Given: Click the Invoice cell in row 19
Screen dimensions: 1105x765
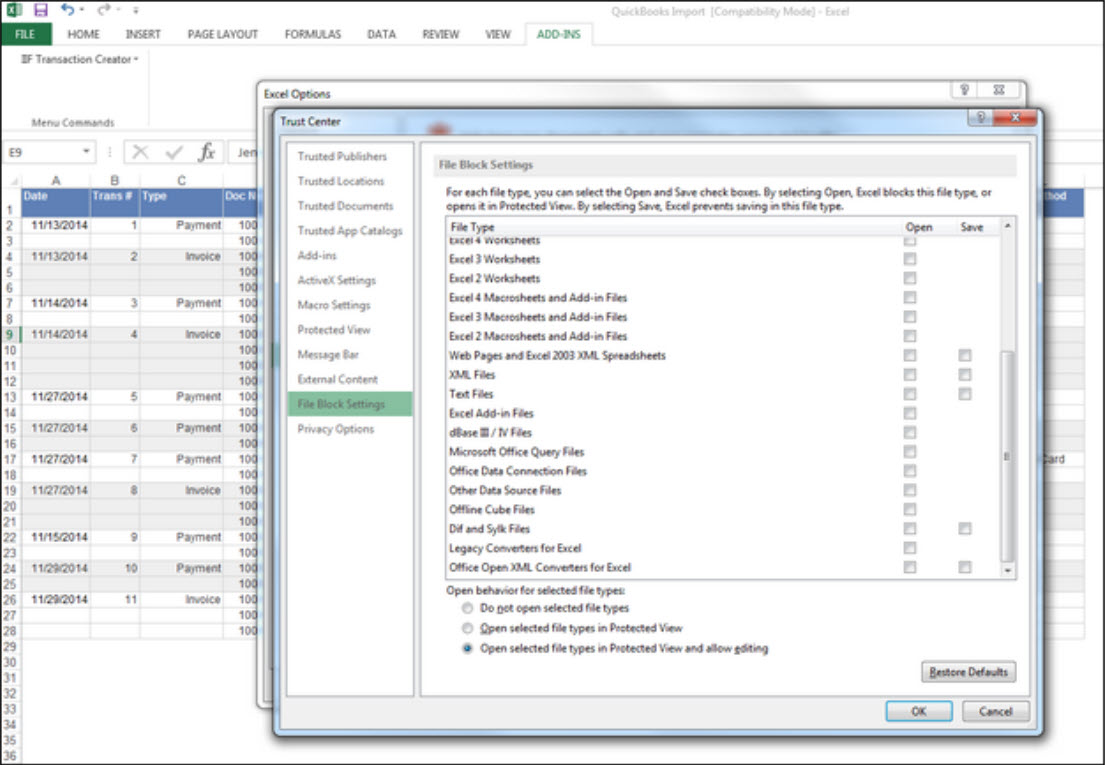Looking at the screenshot, I should point(181,490).
